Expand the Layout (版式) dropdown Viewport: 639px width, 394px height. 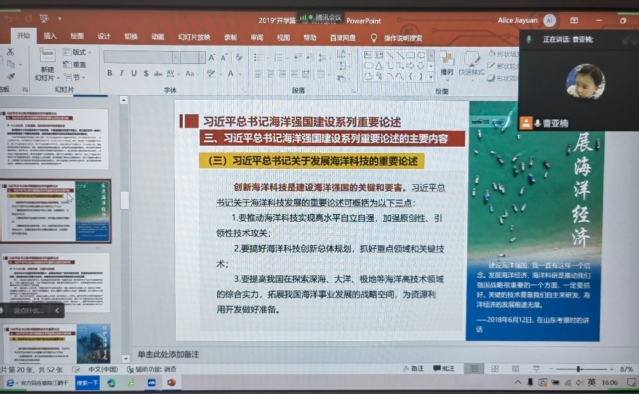77,52
